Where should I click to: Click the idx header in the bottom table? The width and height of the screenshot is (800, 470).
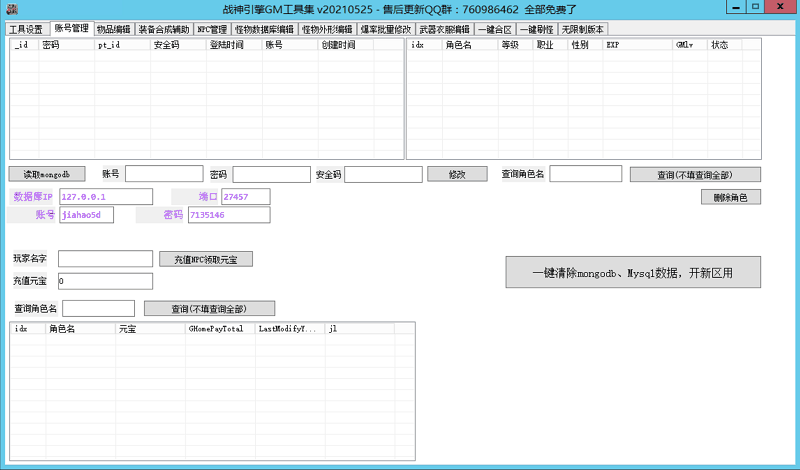click(28, 329)
